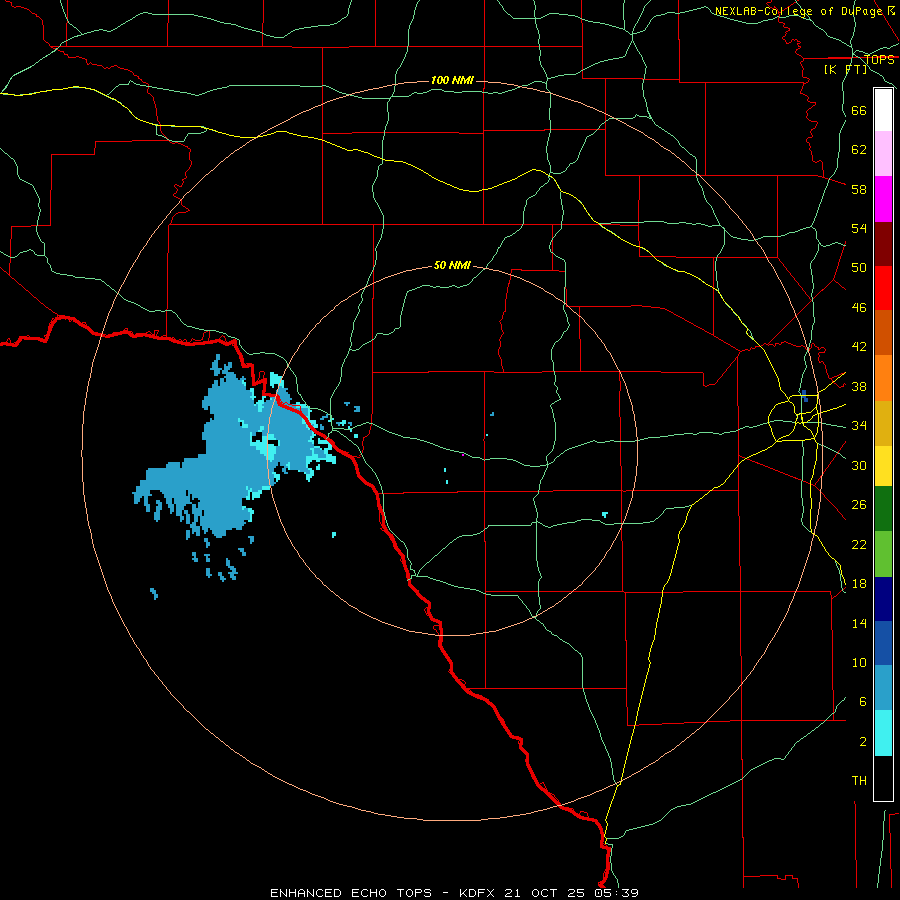Pick the light green legend swatch
Viewport: 900px width, 900px height.
[x=883, y=554]
